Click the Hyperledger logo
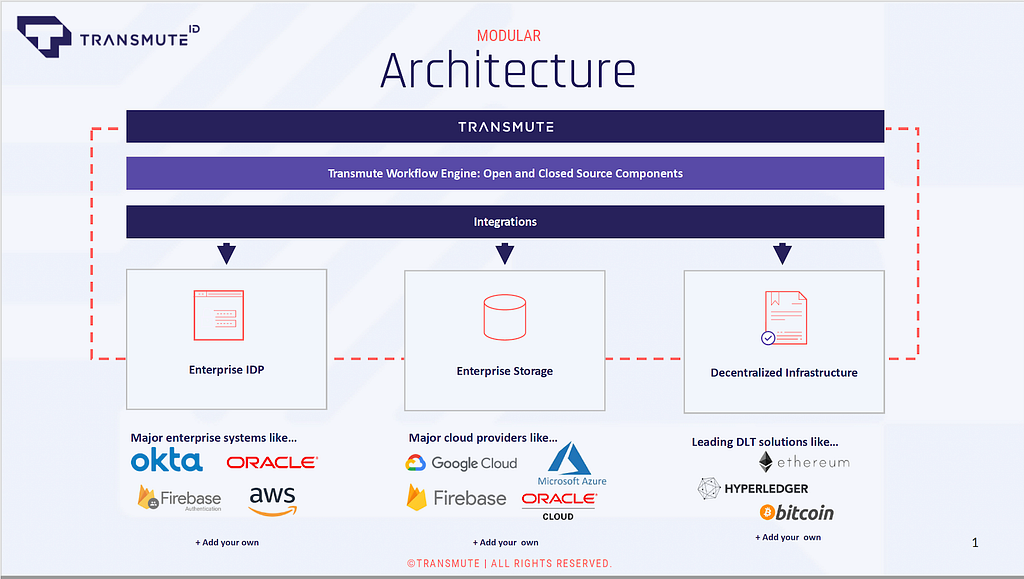The width and height of the screenshot is (1024, 579). tap(753, 488)
